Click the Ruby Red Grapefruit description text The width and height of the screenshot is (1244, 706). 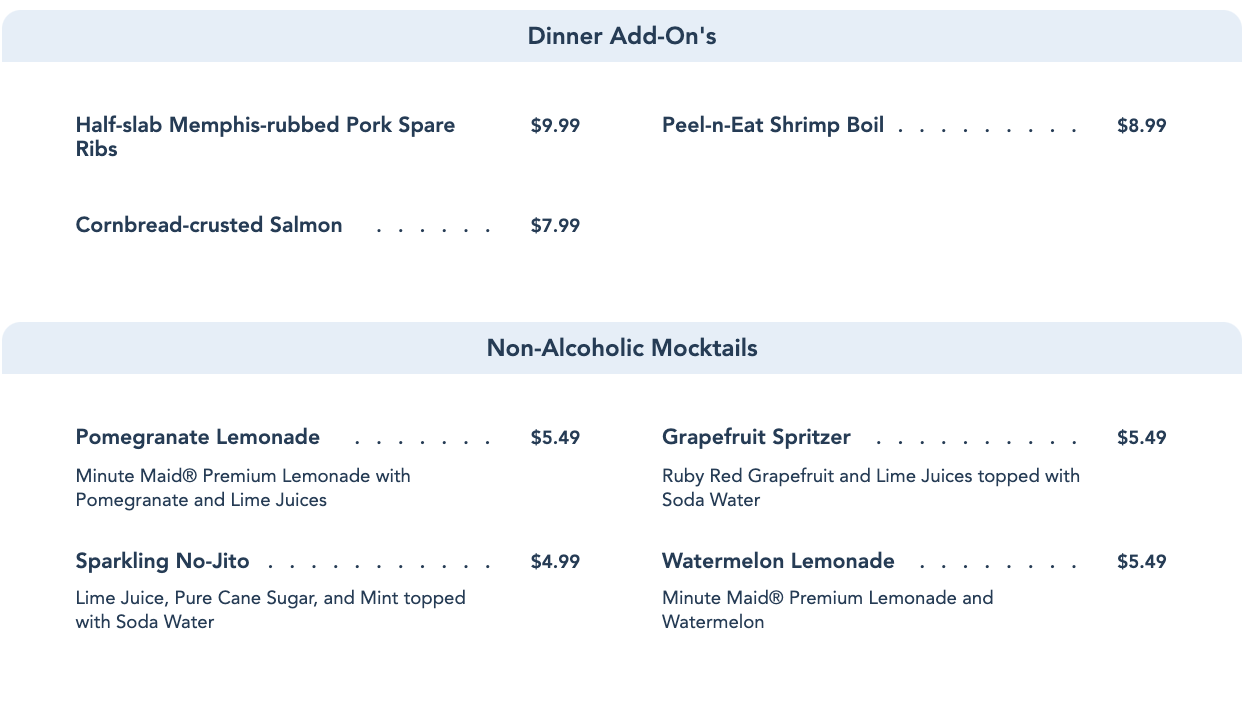(870, 488)
